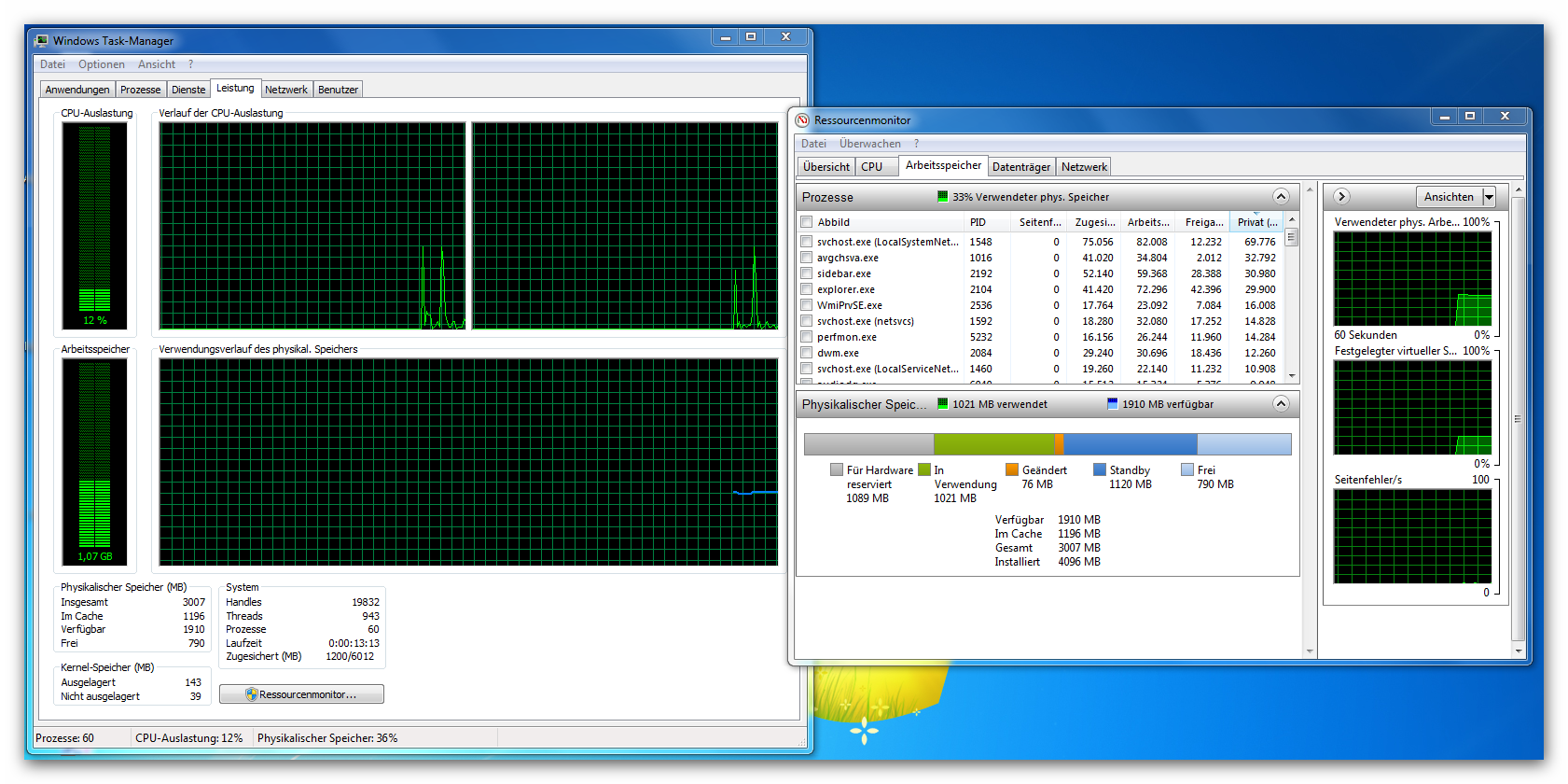Open Überwachen menu in Ressourcenmonitor

[869, 143]
